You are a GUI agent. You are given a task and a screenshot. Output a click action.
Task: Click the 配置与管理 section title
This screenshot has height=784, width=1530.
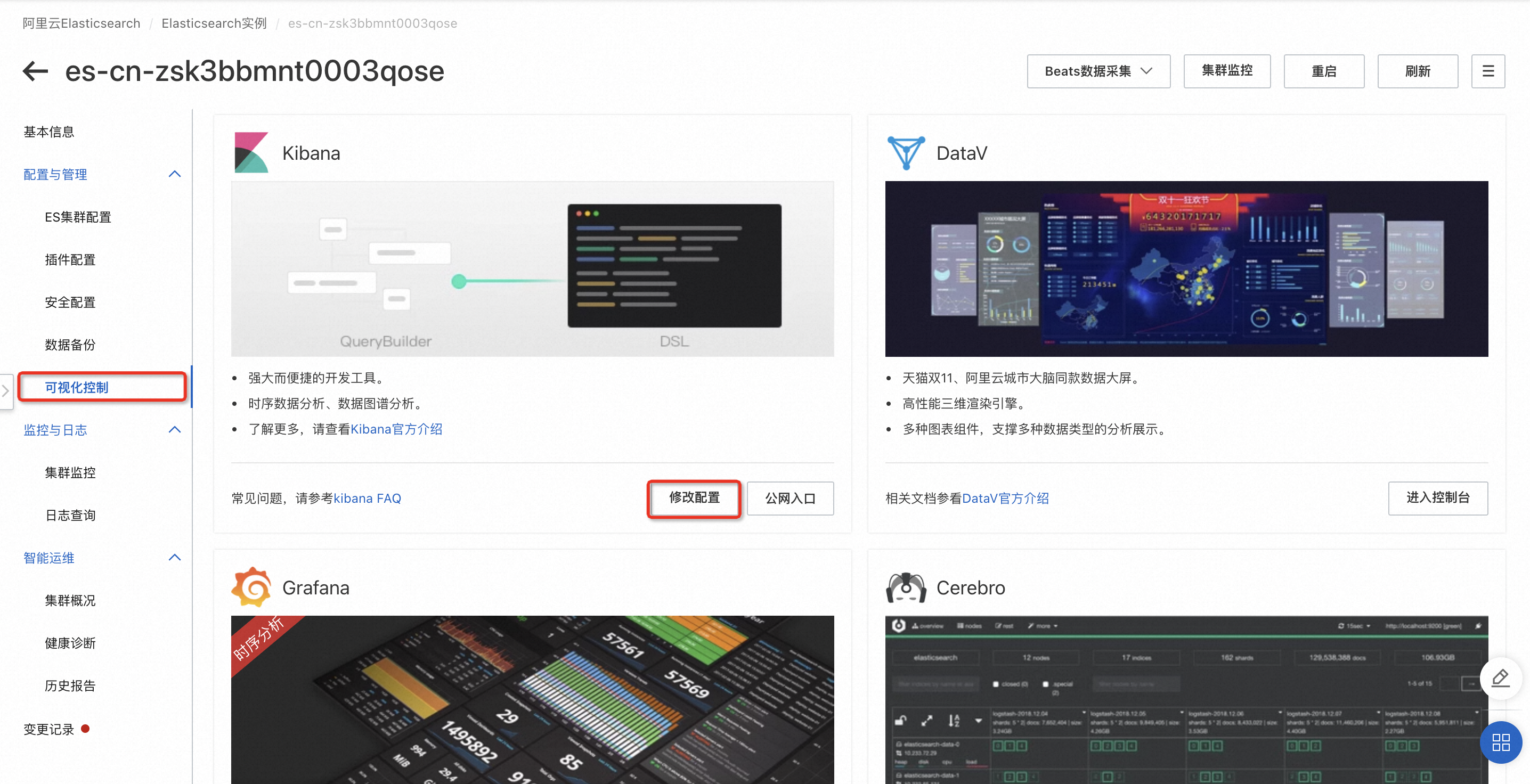coord(55,174)
